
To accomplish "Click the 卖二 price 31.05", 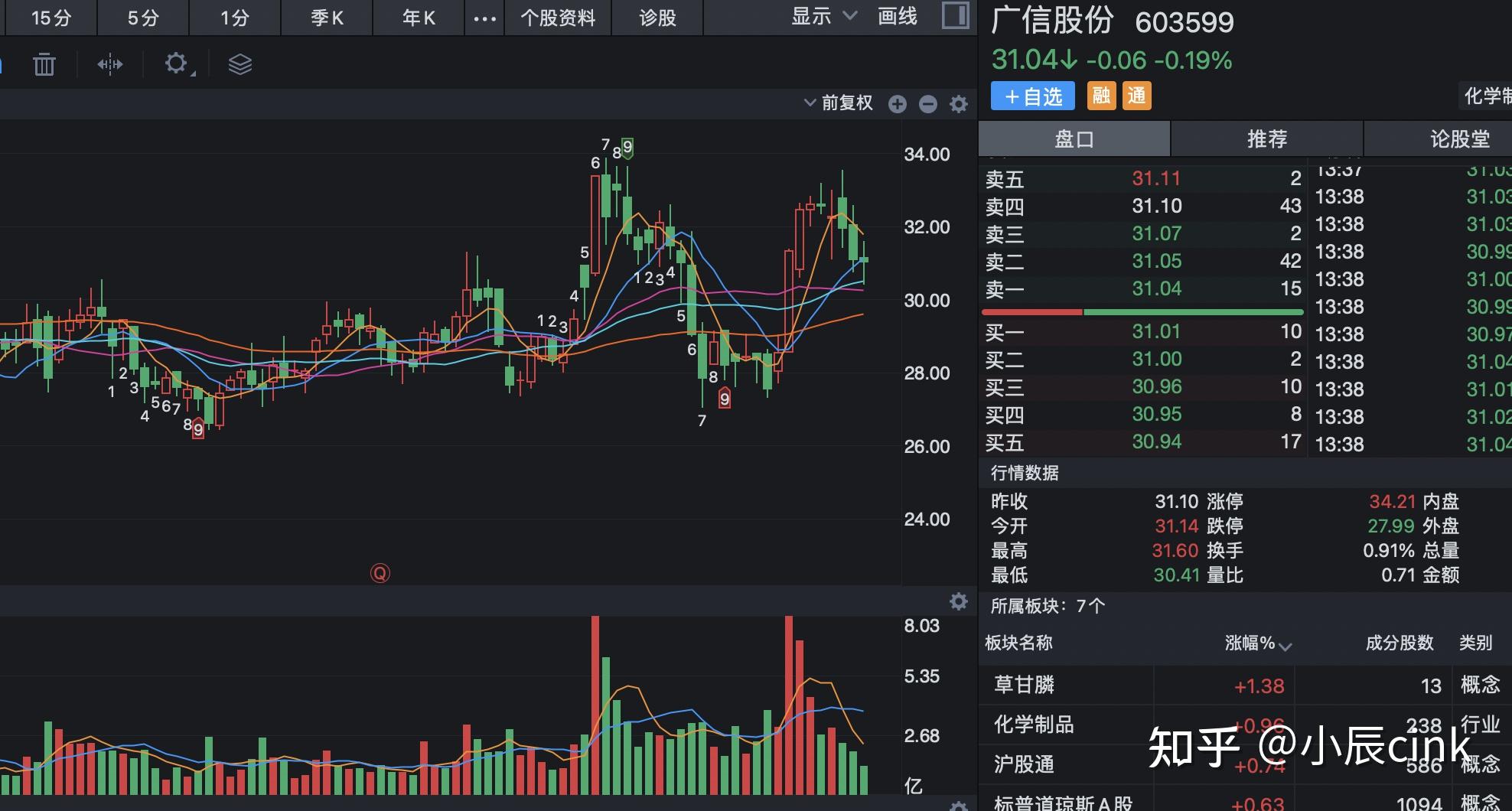I will click(x=1157, y=261).
